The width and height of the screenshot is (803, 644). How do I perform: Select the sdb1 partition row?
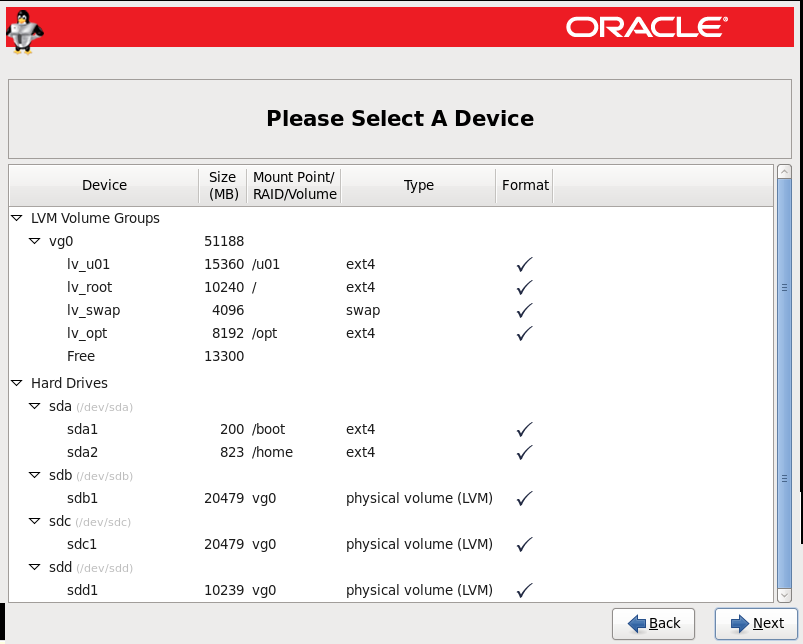[x=391, y=498]
